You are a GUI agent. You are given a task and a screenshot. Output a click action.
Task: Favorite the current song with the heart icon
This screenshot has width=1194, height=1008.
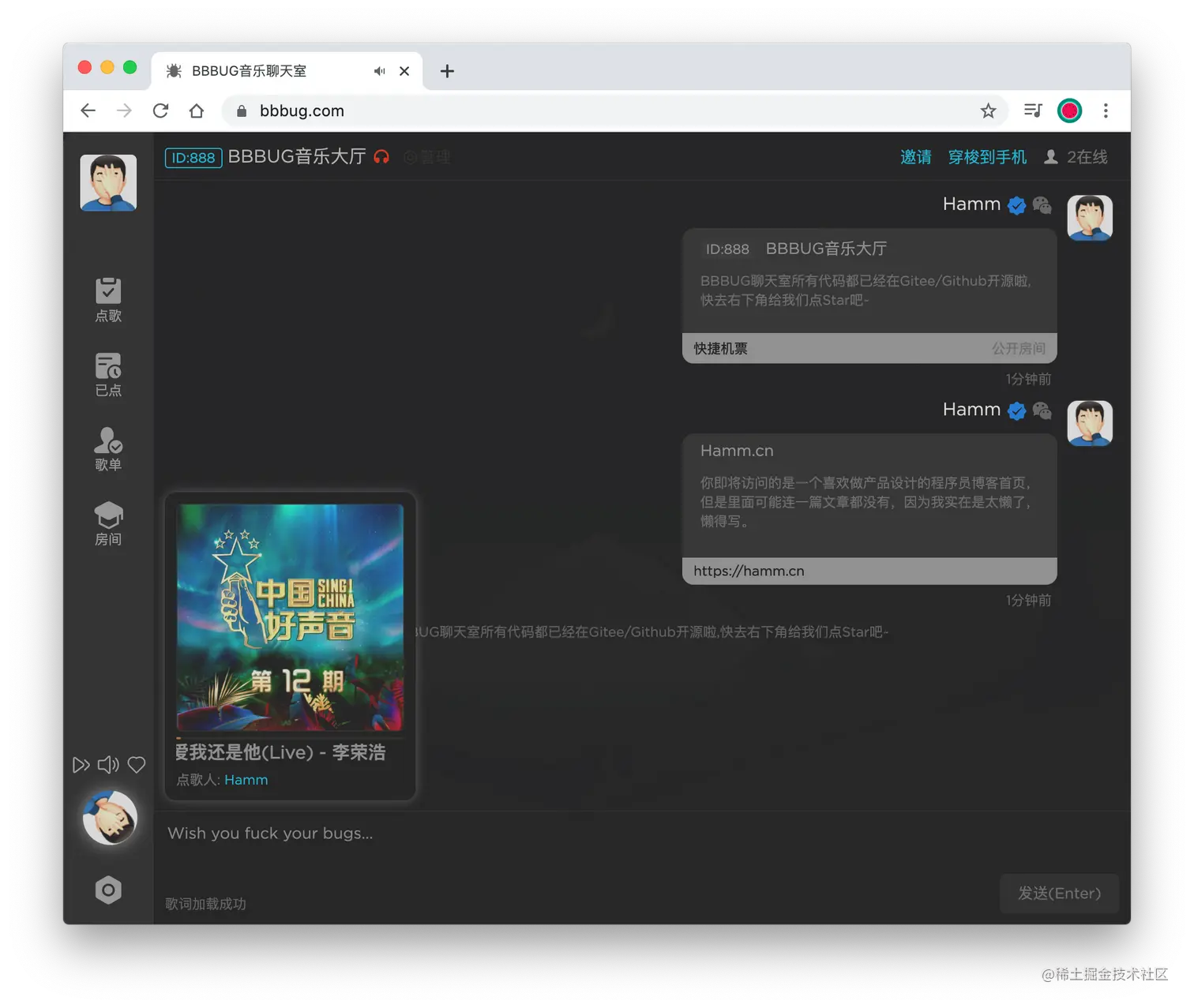[x=137, y=765]
